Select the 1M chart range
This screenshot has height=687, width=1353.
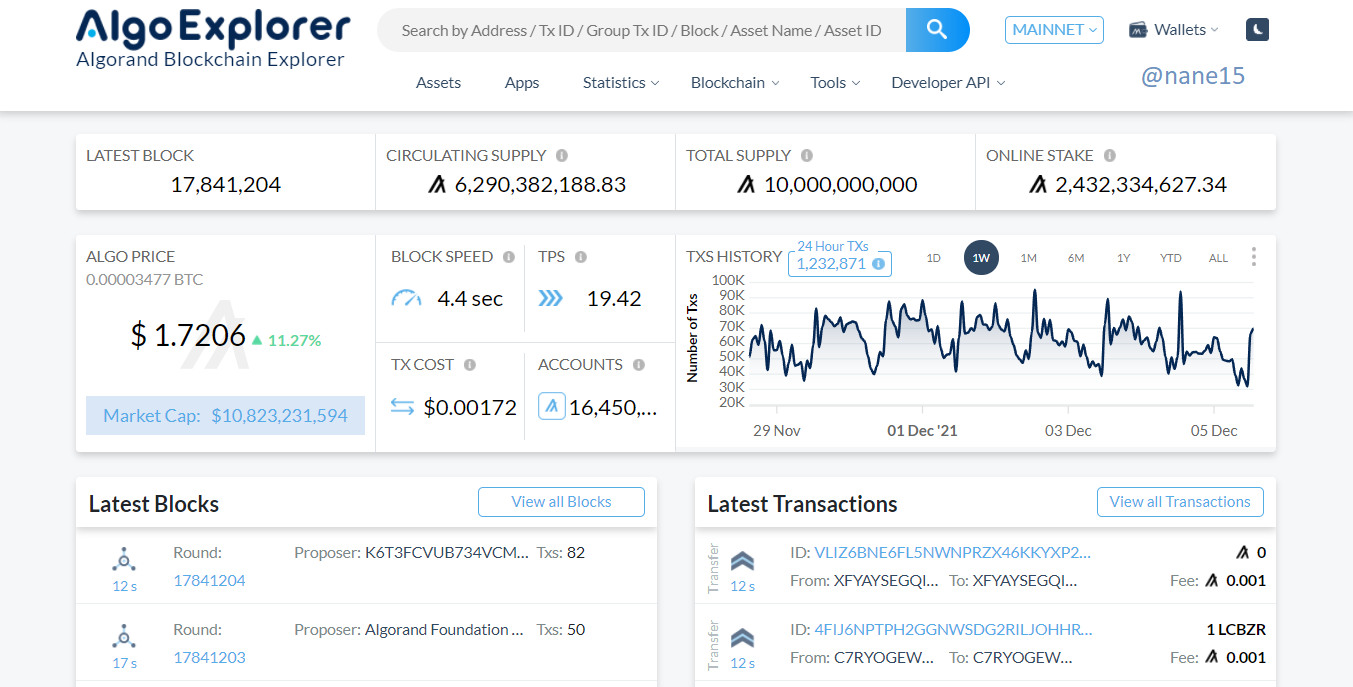1028,258
